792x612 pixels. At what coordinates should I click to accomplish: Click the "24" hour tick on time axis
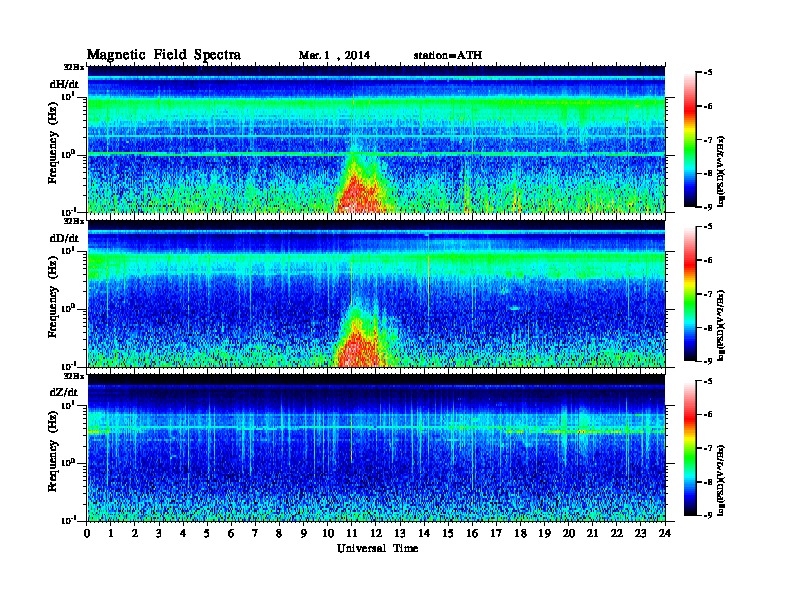665,534
